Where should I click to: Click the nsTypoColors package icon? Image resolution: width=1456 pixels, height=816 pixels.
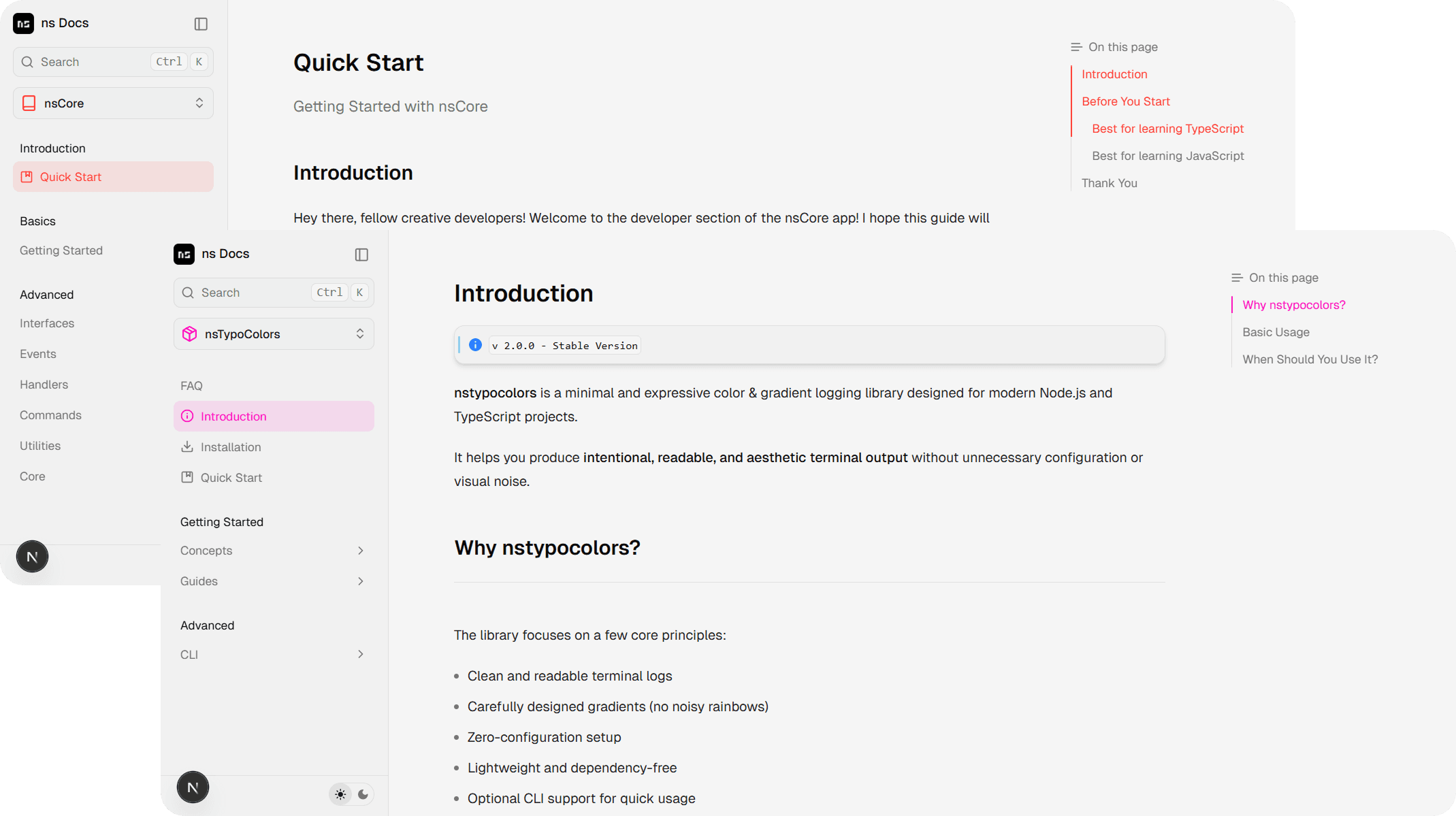click(189, 333)
